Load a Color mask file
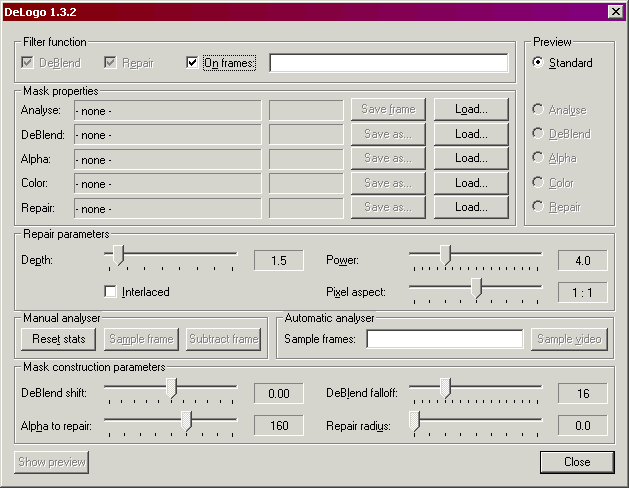 point(471,183)
